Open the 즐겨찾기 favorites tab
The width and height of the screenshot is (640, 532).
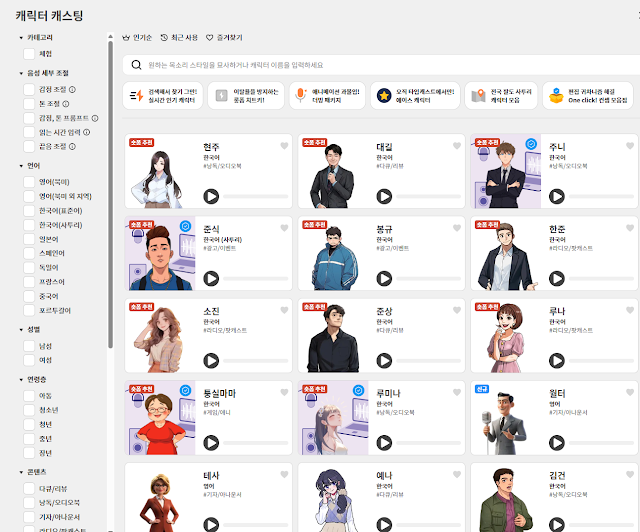[224, 38]
